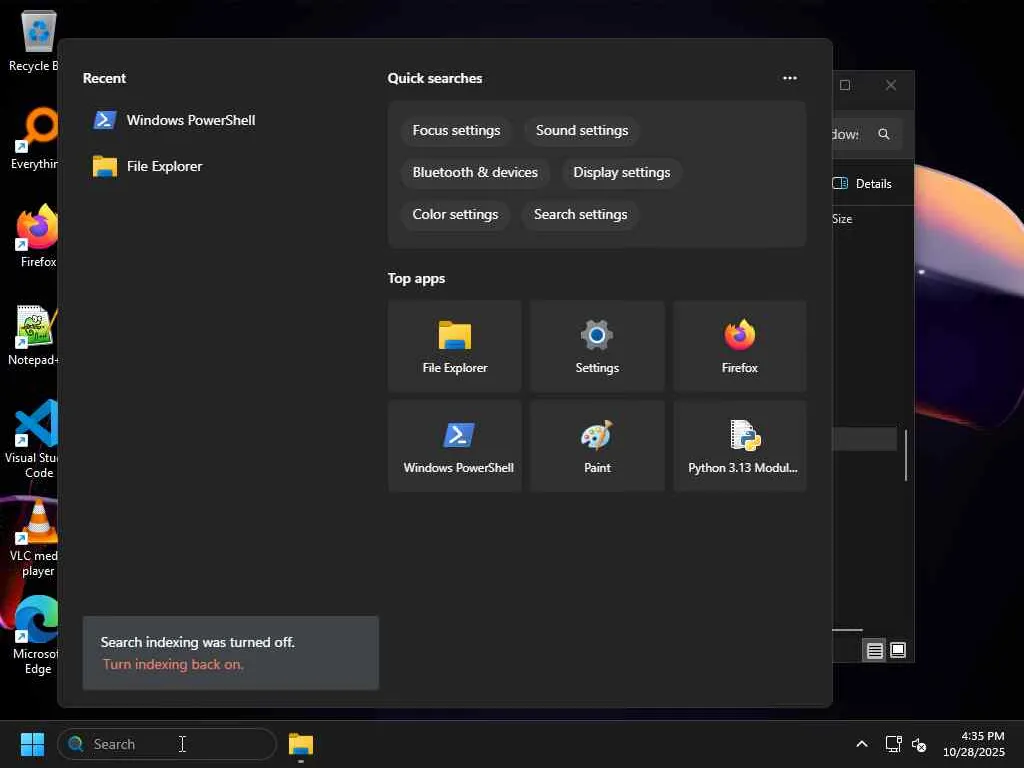The width and height of the screenshot is (1024, 768).
Task: Open the Windows Start button
Action: pos(32,744)
